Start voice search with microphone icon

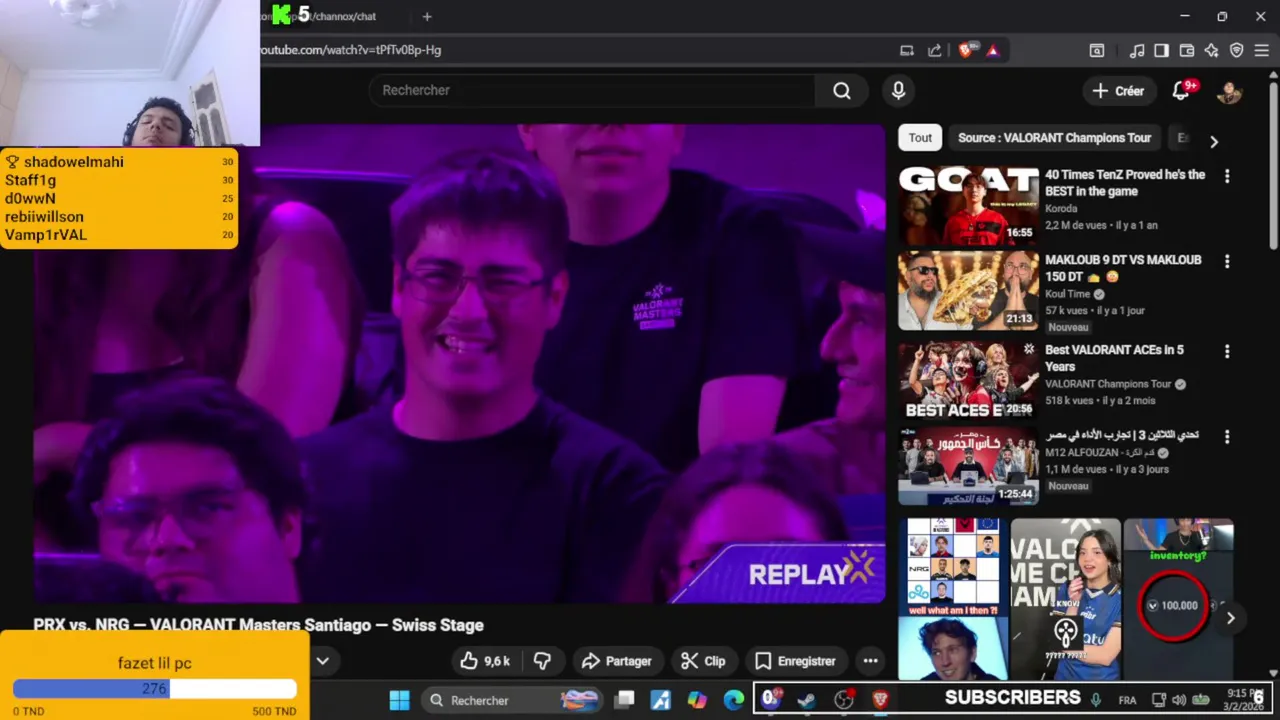tap(898, 91)
